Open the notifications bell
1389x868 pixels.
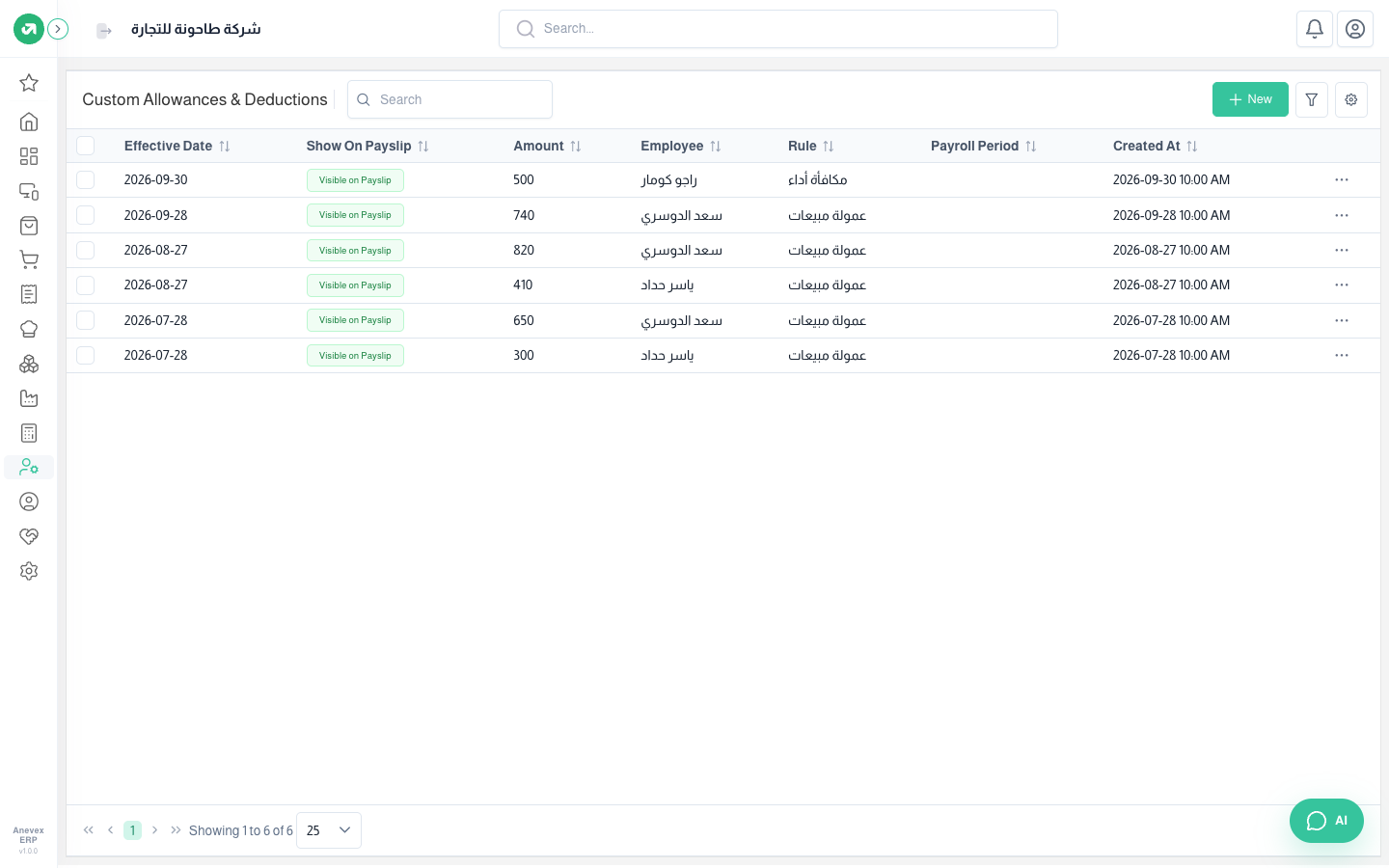1315,29
